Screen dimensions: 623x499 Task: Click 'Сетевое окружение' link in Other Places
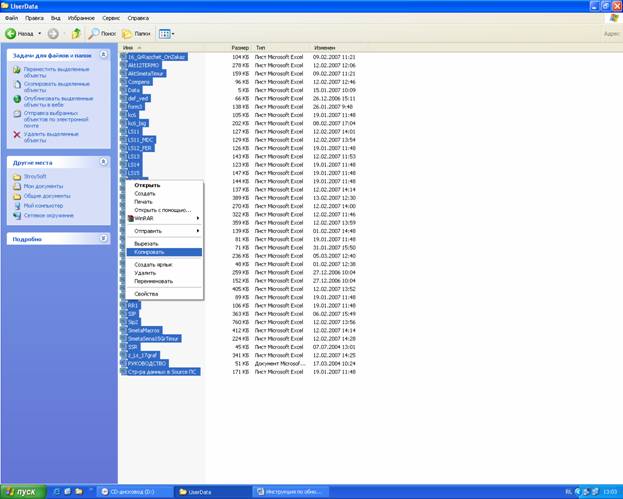[x=48, y=215]
